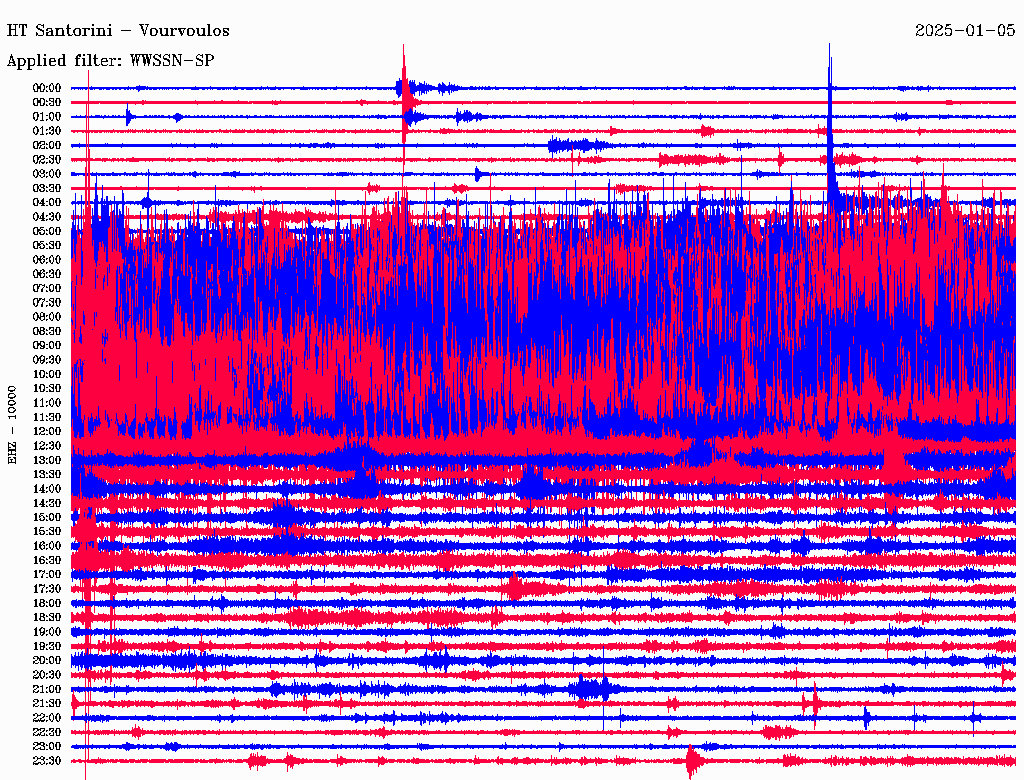The image size is (1024, 780).
Task: Select the 10:00 time label
Action: 47,374
